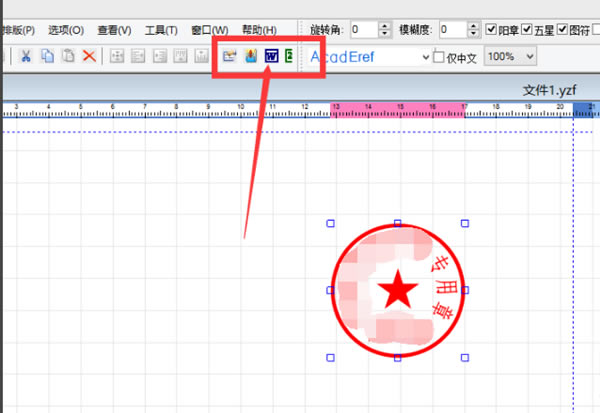This screenshot has height=413, width=600.
Task: Open the 查看(V) menu
Action: point(114,30)
